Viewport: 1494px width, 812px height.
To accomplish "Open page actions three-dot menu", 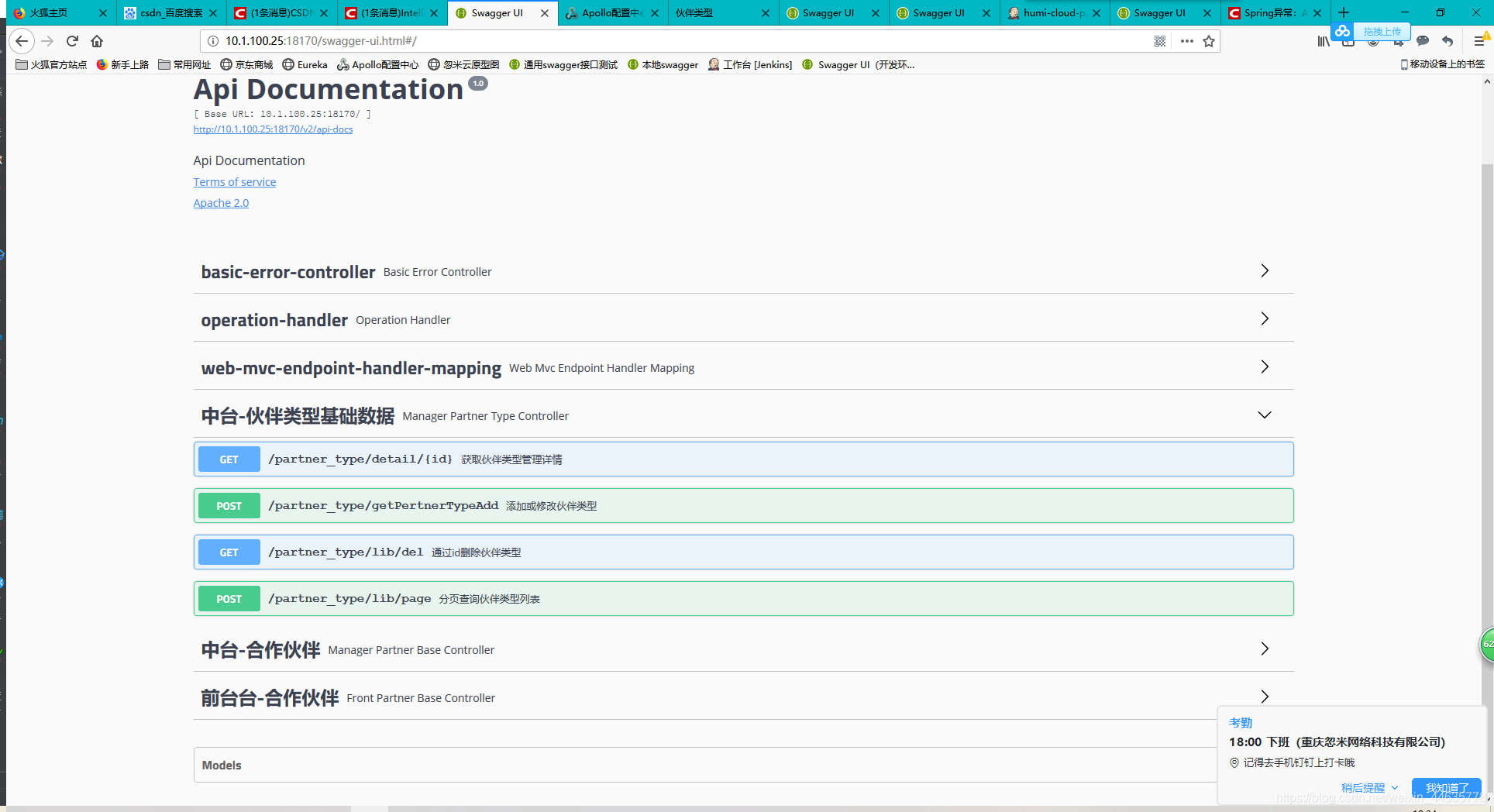I will click(x=1186, y=41).
